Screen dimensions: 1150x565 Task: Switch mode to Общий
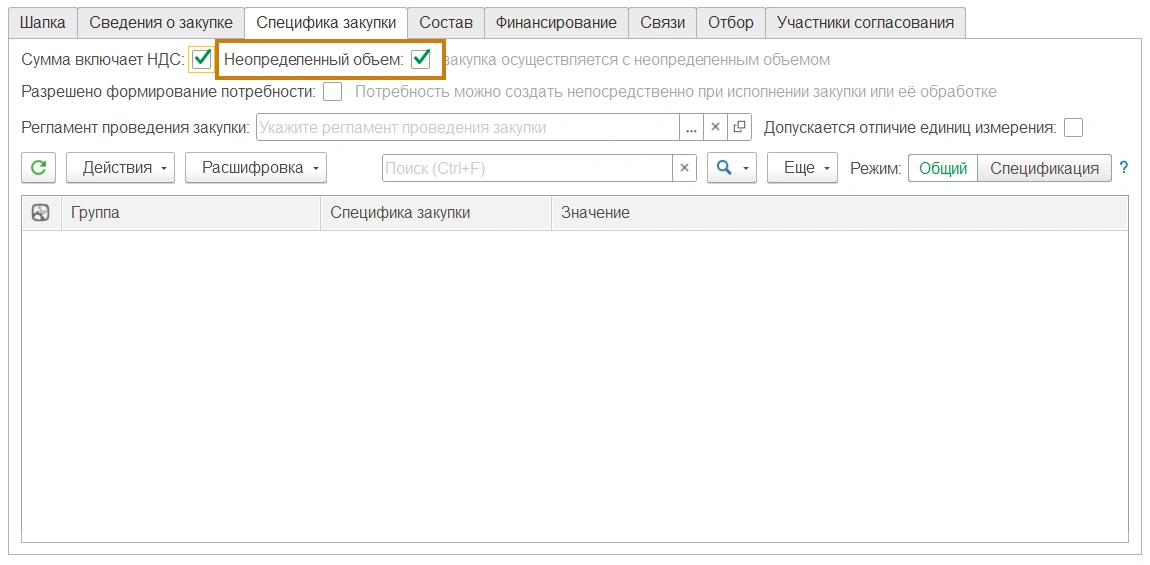coord(943,168)
